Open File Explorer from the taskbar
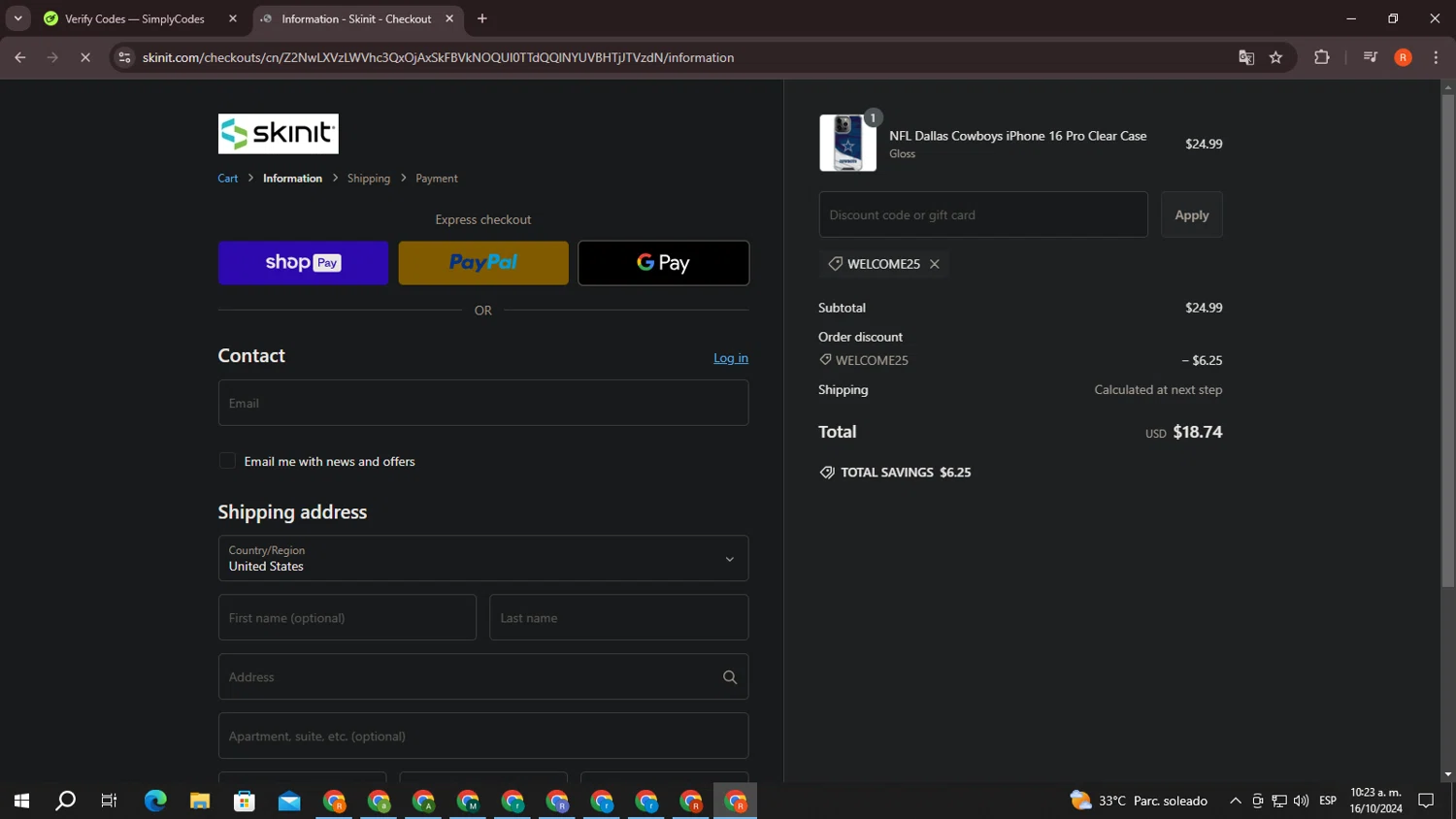1456x819 pixels. [200, 801]
